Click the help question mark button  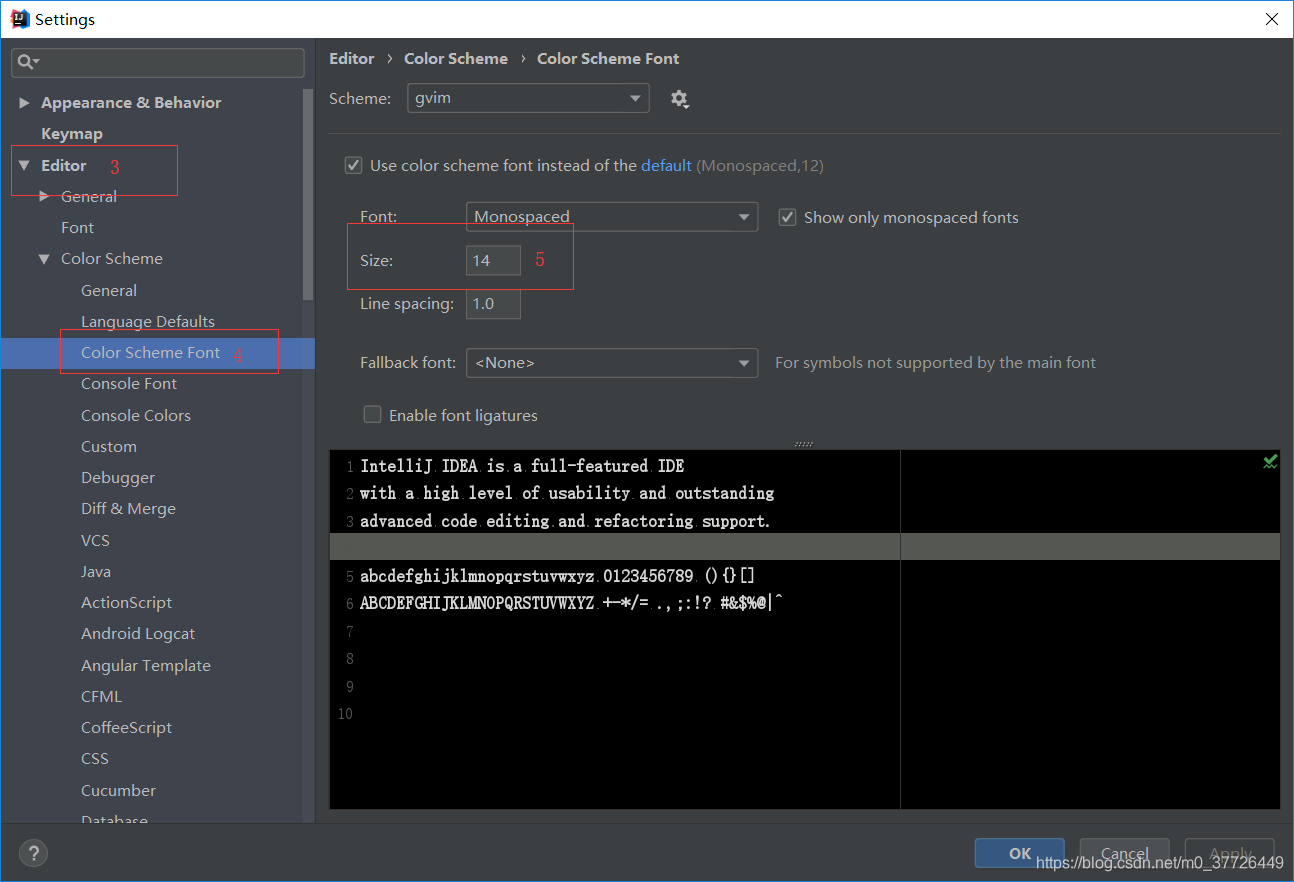33,853
